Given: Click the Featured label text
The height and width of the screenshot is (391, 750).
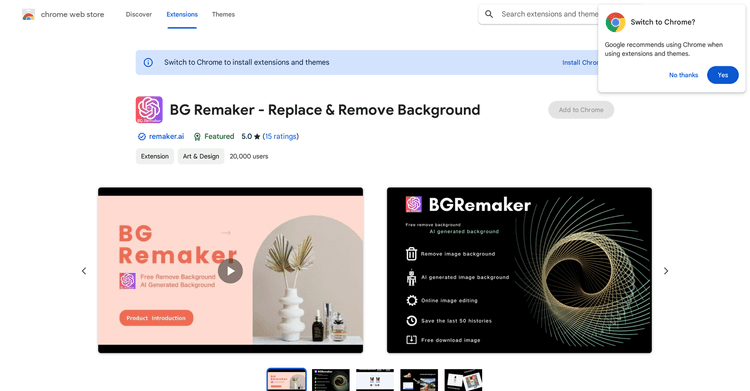Looking at the screenshot, I should click(219, 137).
